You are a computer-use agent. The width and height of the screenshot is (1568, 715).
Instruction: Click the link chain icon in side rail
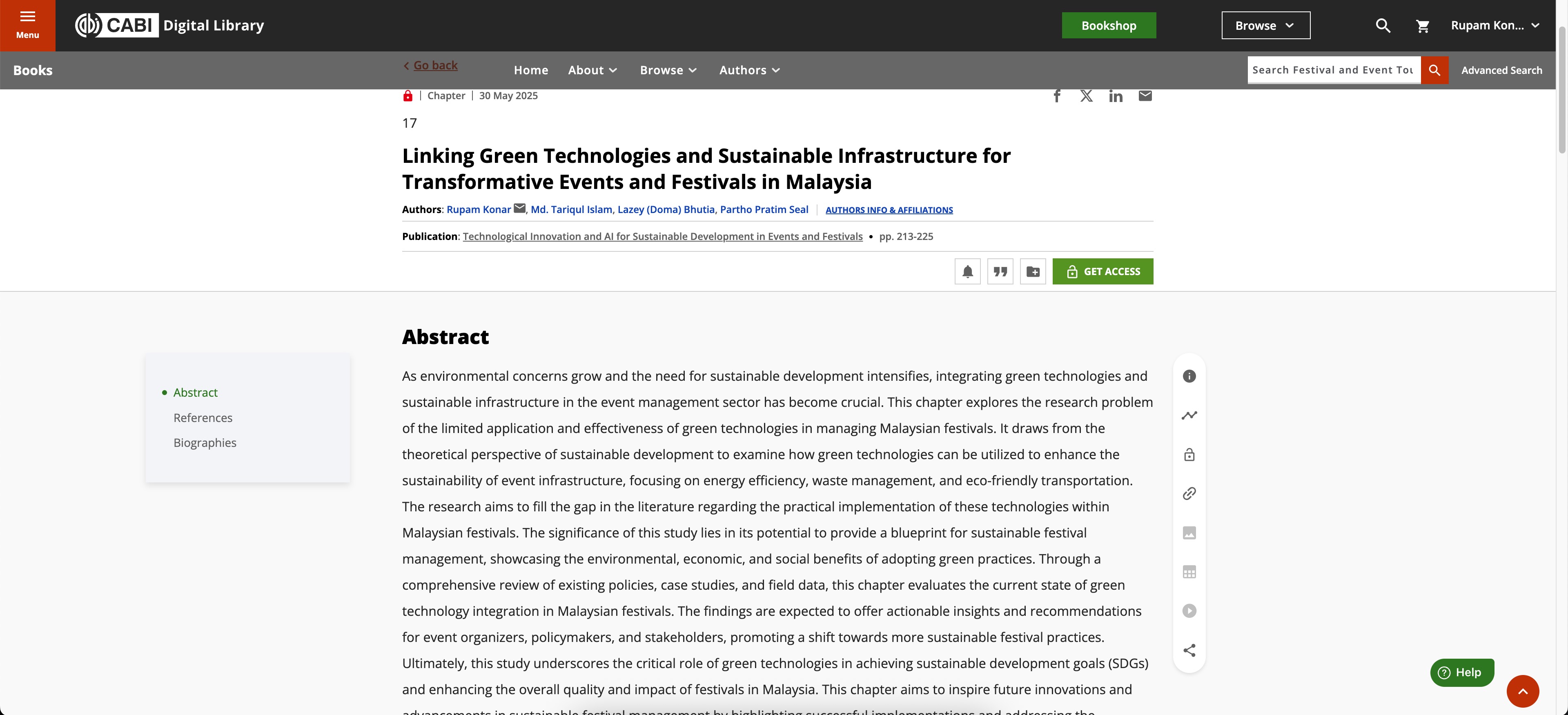(1189, 493)
